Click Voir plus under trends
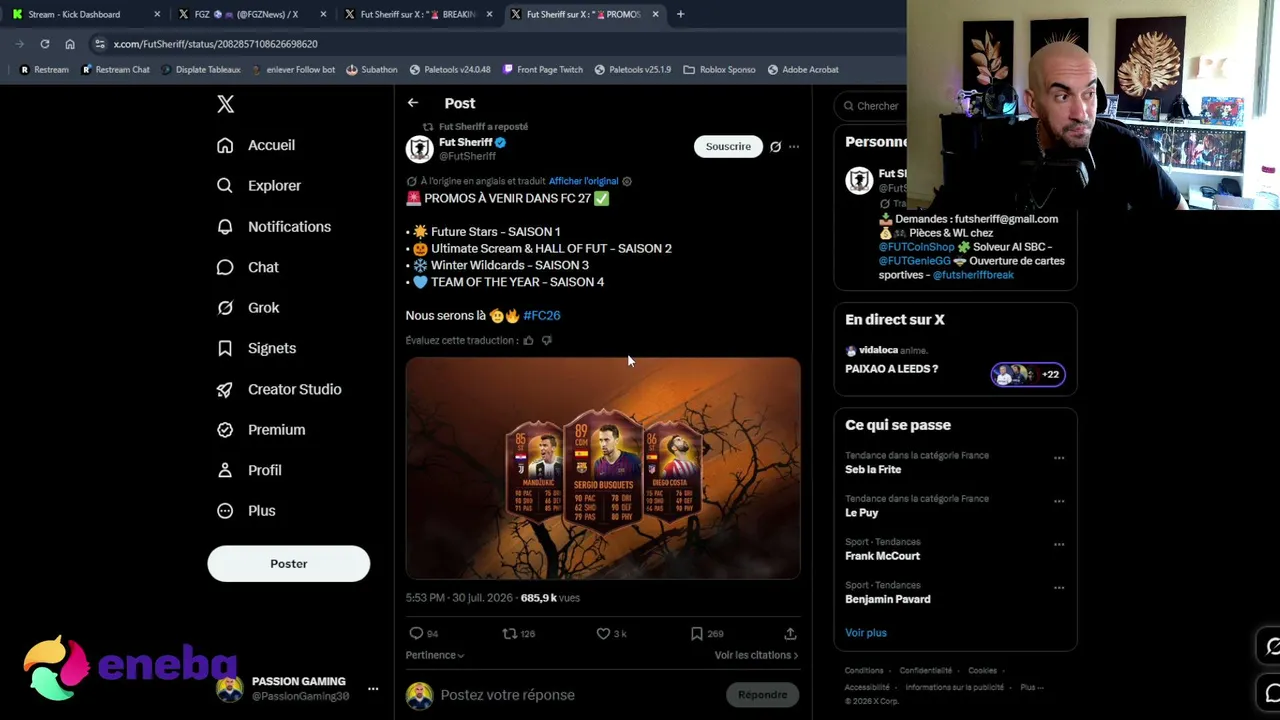Screen dimensions: 1280x720 click(x=866, y=633)
